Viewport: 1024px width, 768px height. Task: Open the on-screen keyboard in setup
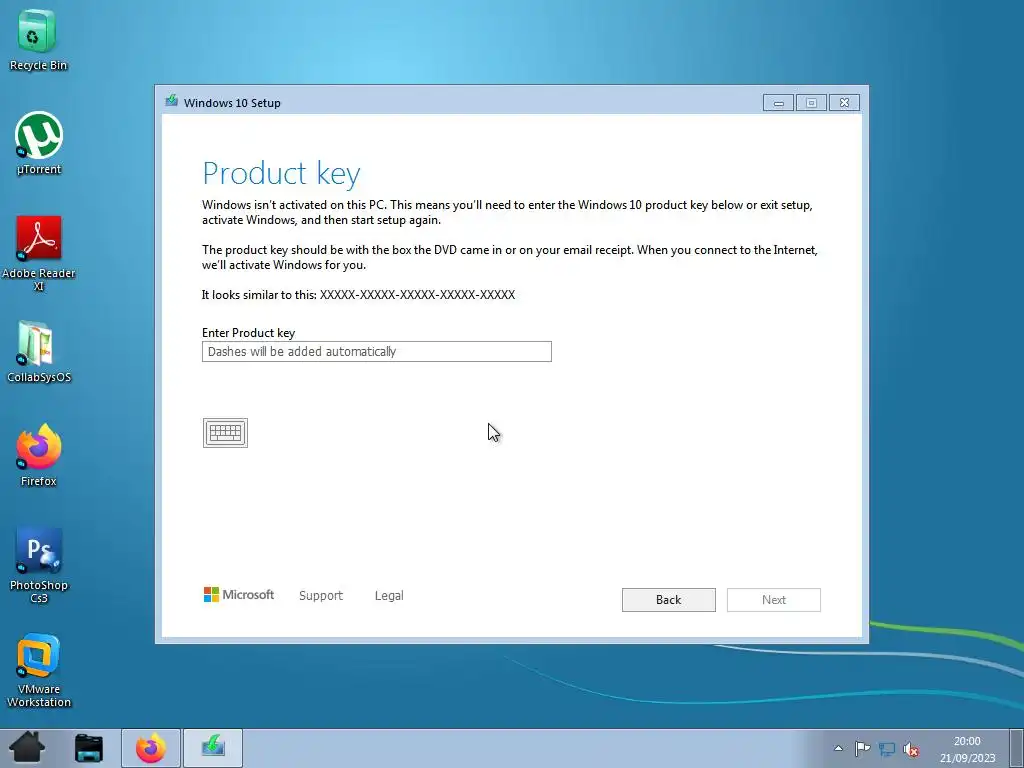[x=225, y=432]
